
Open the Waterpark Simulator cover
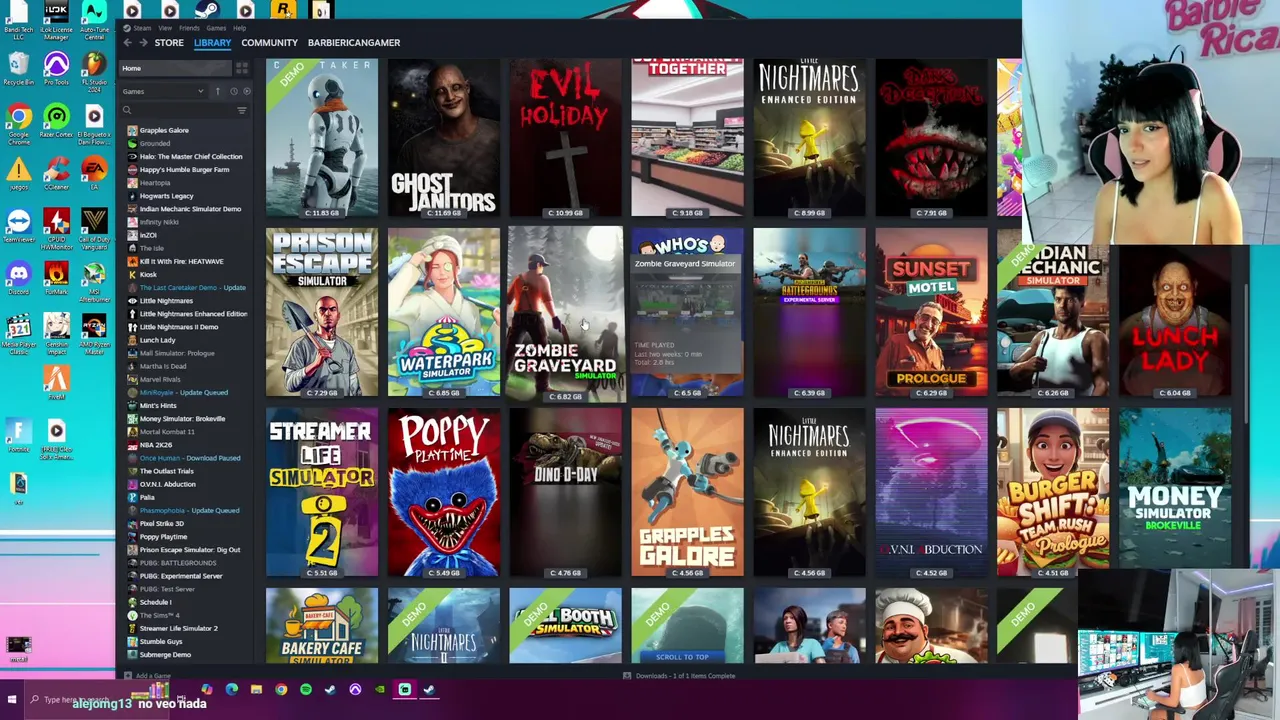(x=443, y=312)
